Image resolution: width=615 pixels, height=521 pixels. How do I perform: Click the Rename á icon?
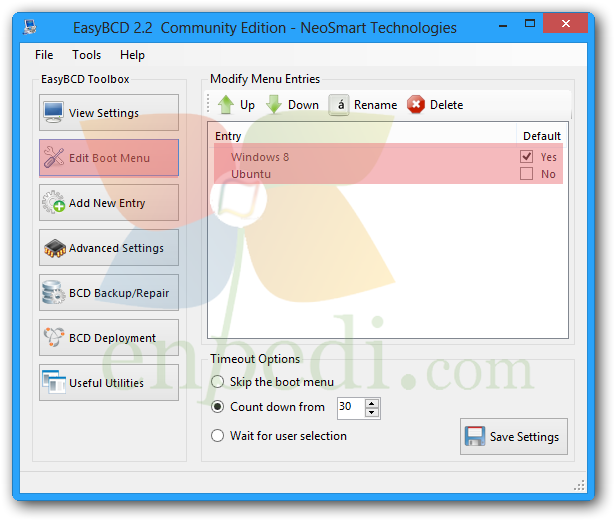(339, 105)
